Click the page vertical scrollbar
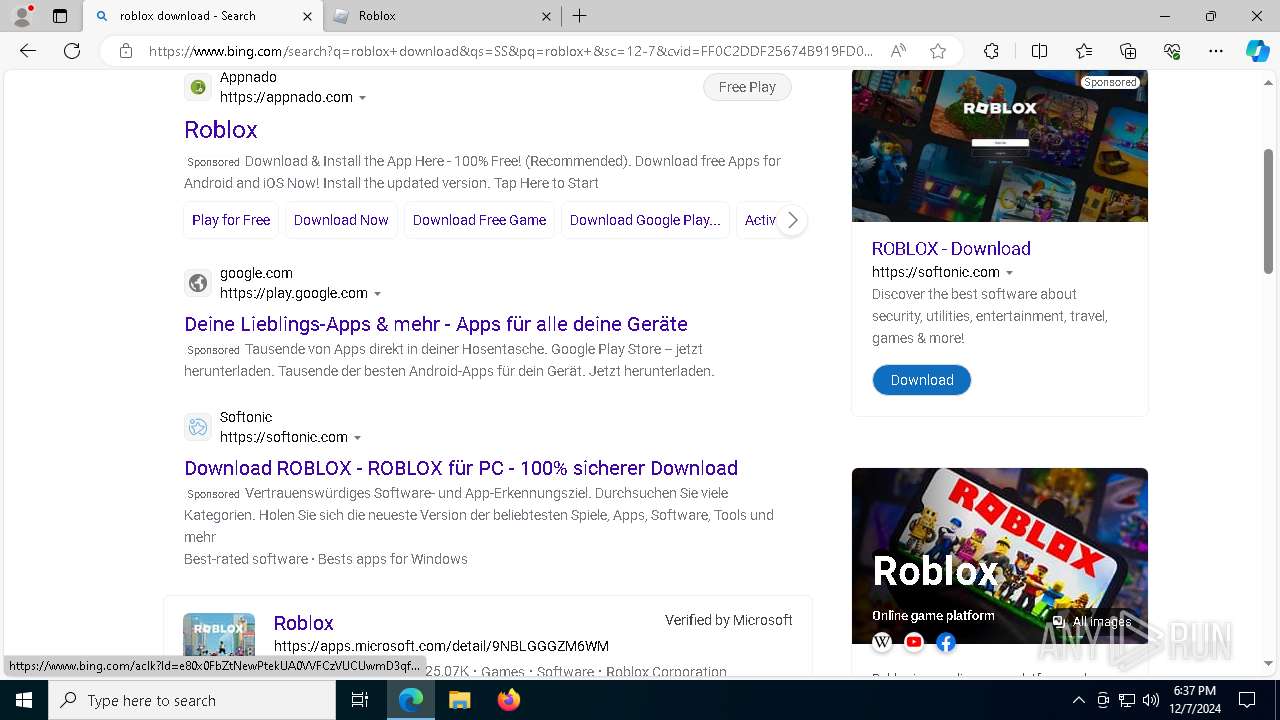Viewport: 1280px width, 720px height. point(1269,210)
